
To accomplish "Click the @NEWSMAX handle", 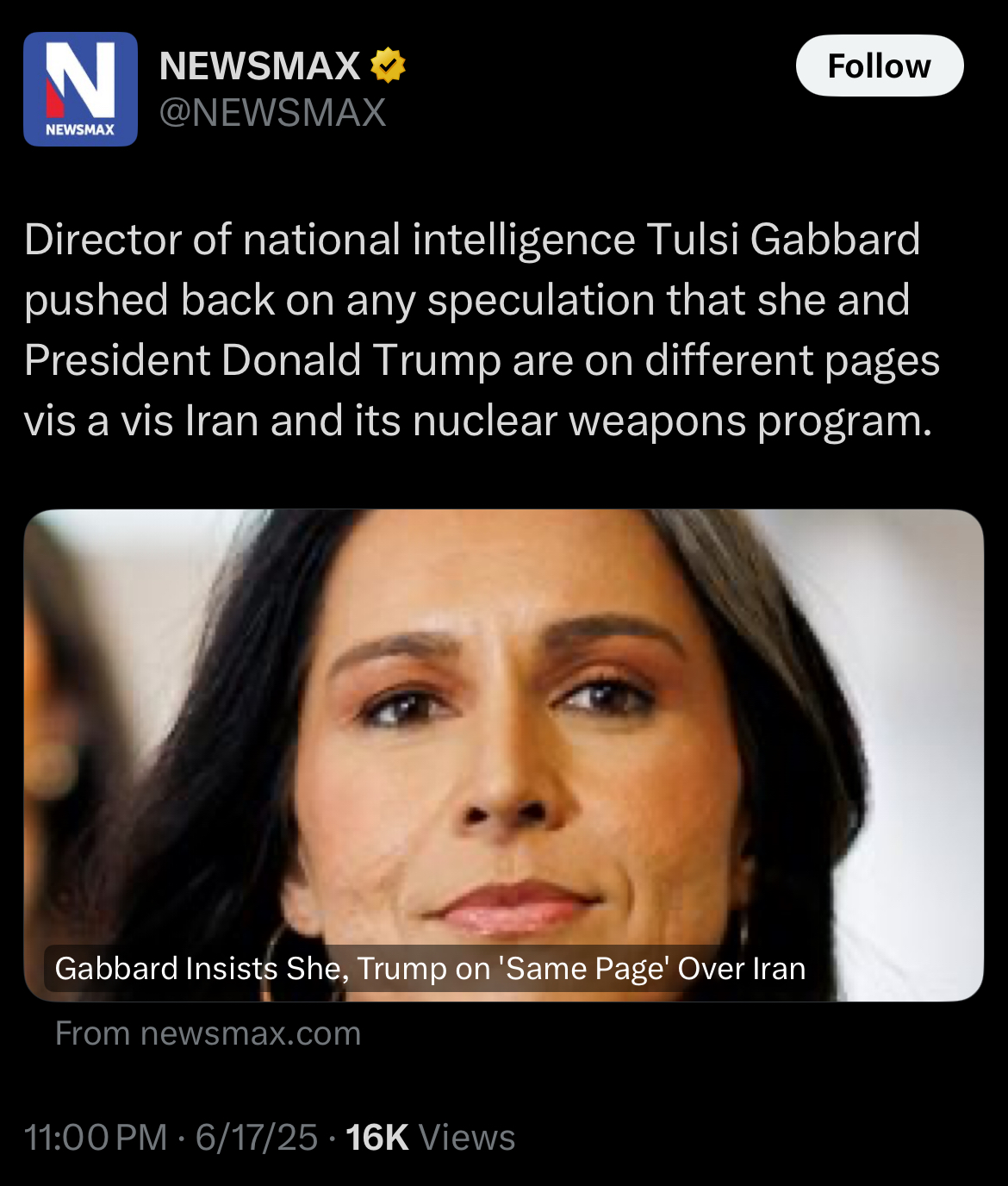I will (x=273, y=113).
